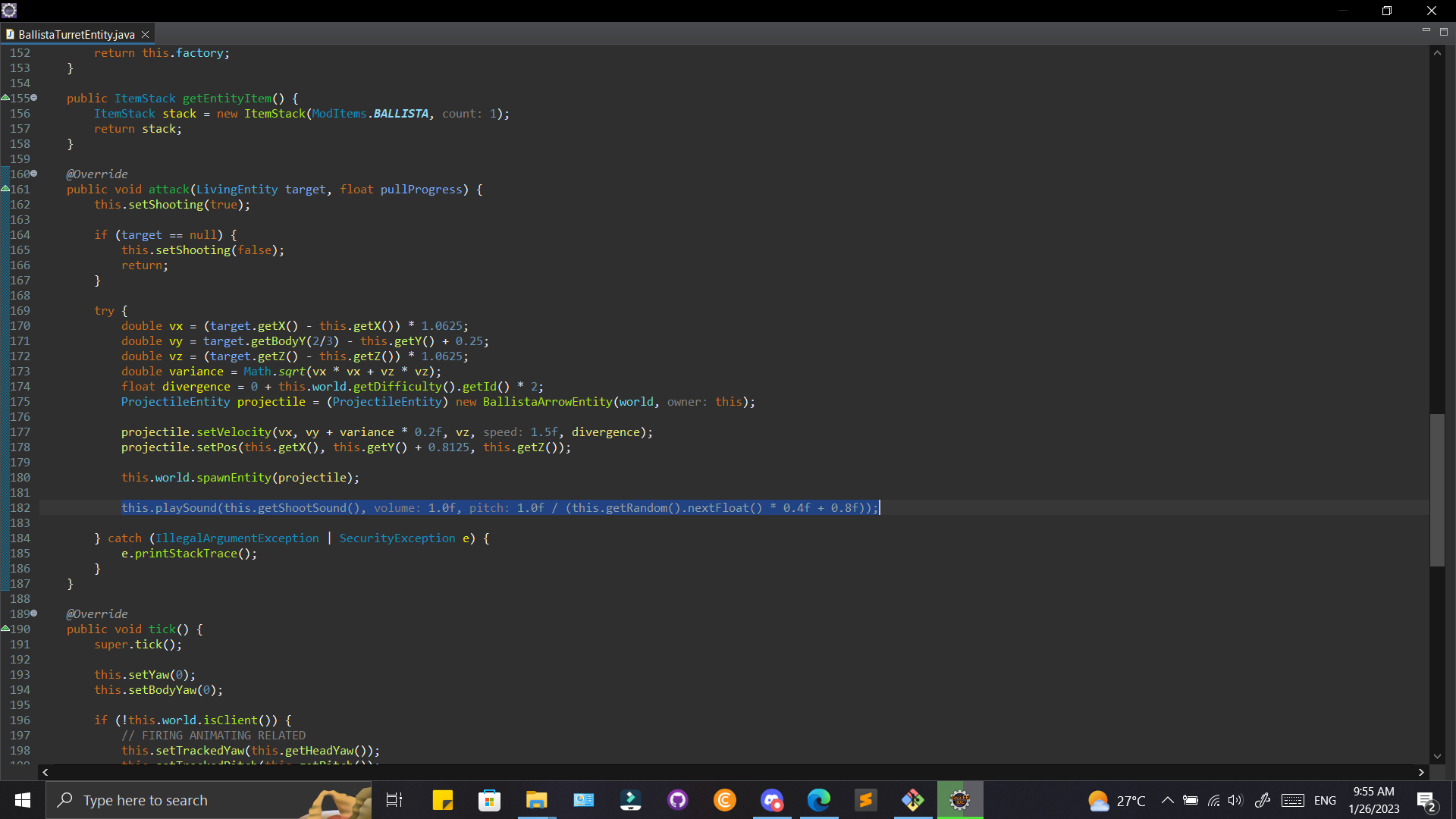Image resolution: width=1456 pixels, height=819 pixels.
Task: Click the override marker triangle at line 190
Action: pos(5,629)
